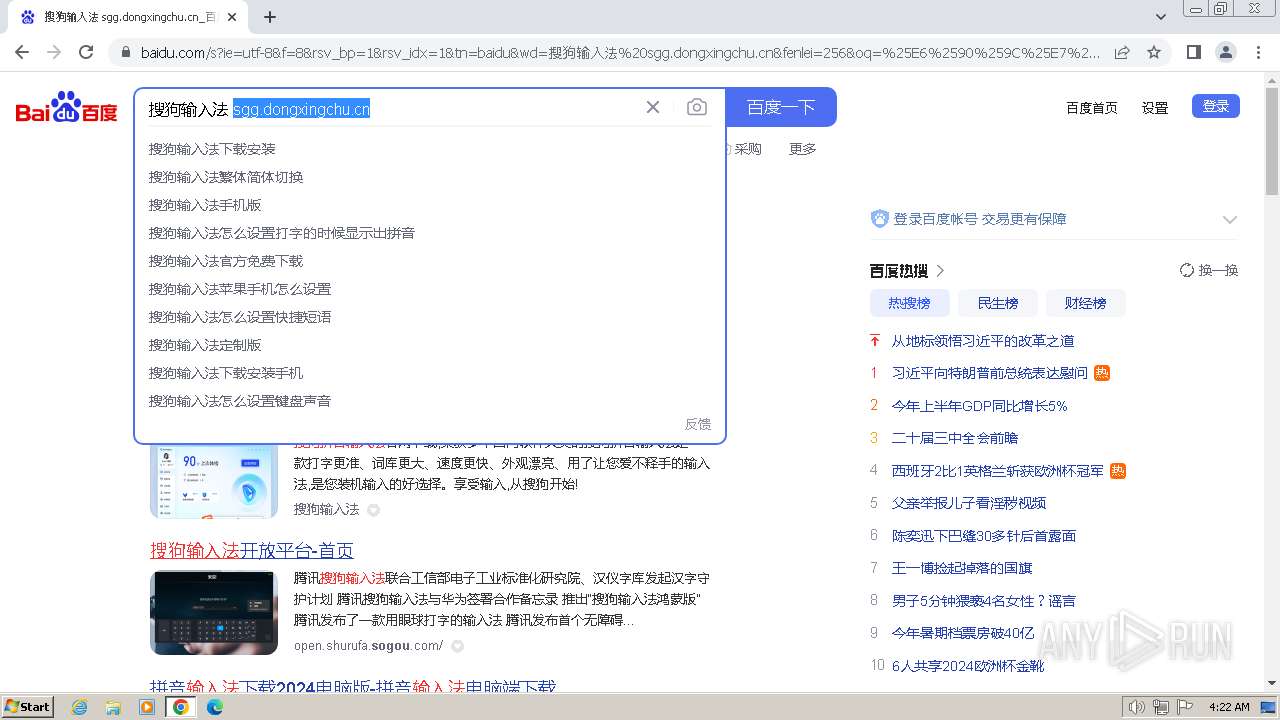Refresh hot list with 换一换

tap(1209, 270)
